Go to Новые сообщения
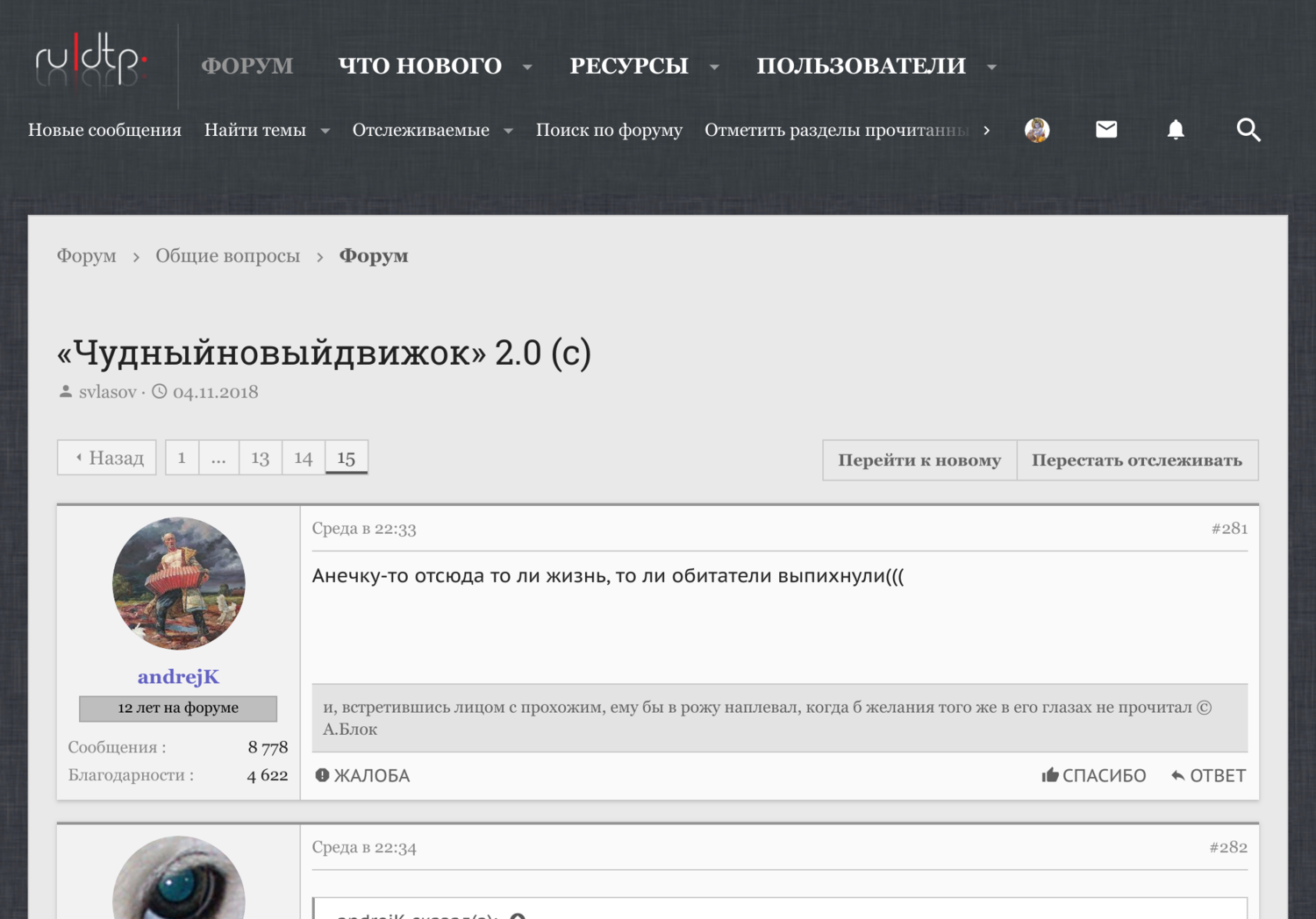The image size is (1316, 919). [x=104, y=130]
